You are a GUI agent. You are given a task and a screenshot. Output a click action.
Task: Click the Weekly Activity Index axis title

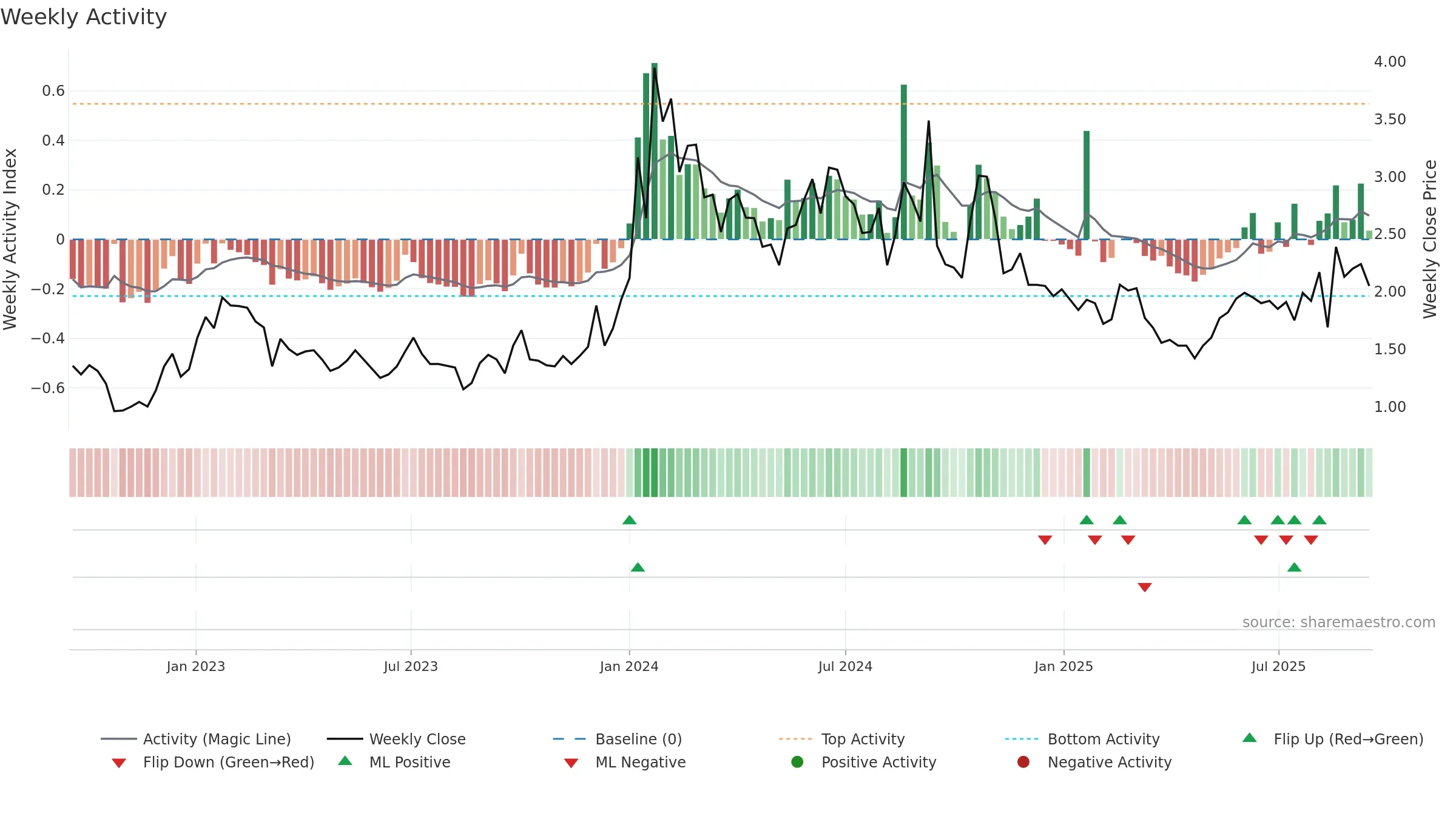pos(10,239)
